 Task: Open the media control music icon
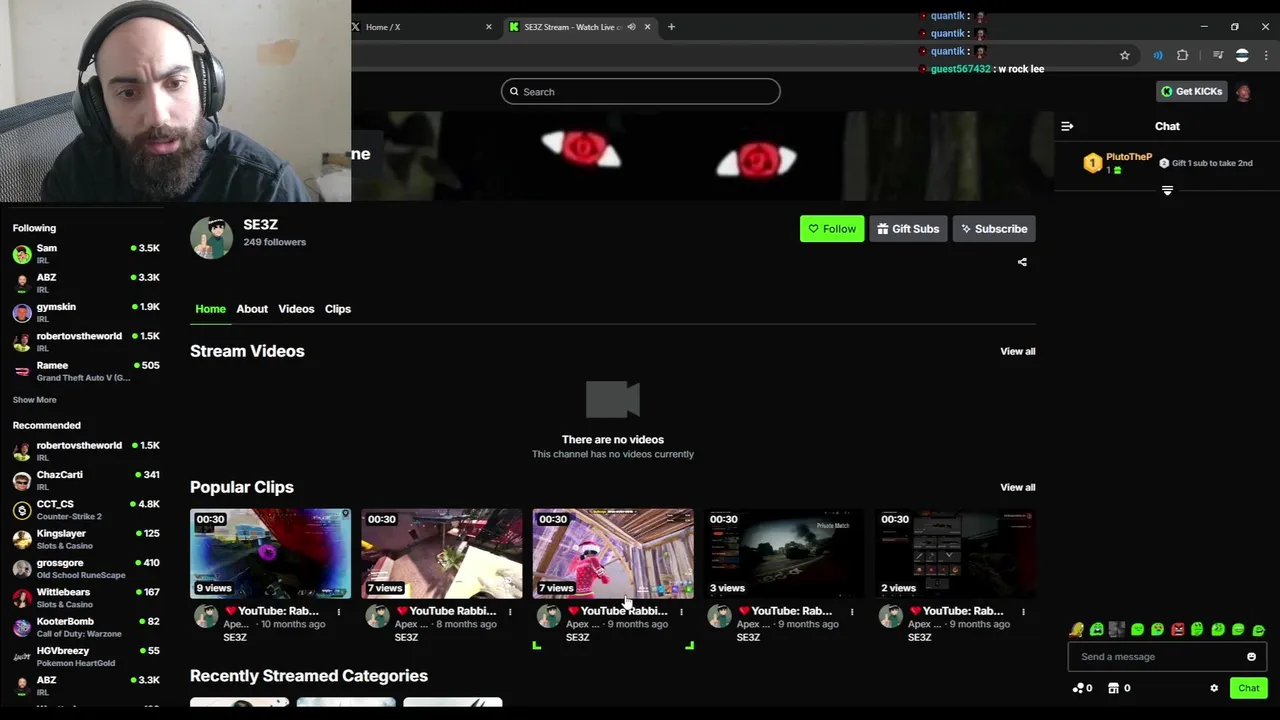[1217, 56]
